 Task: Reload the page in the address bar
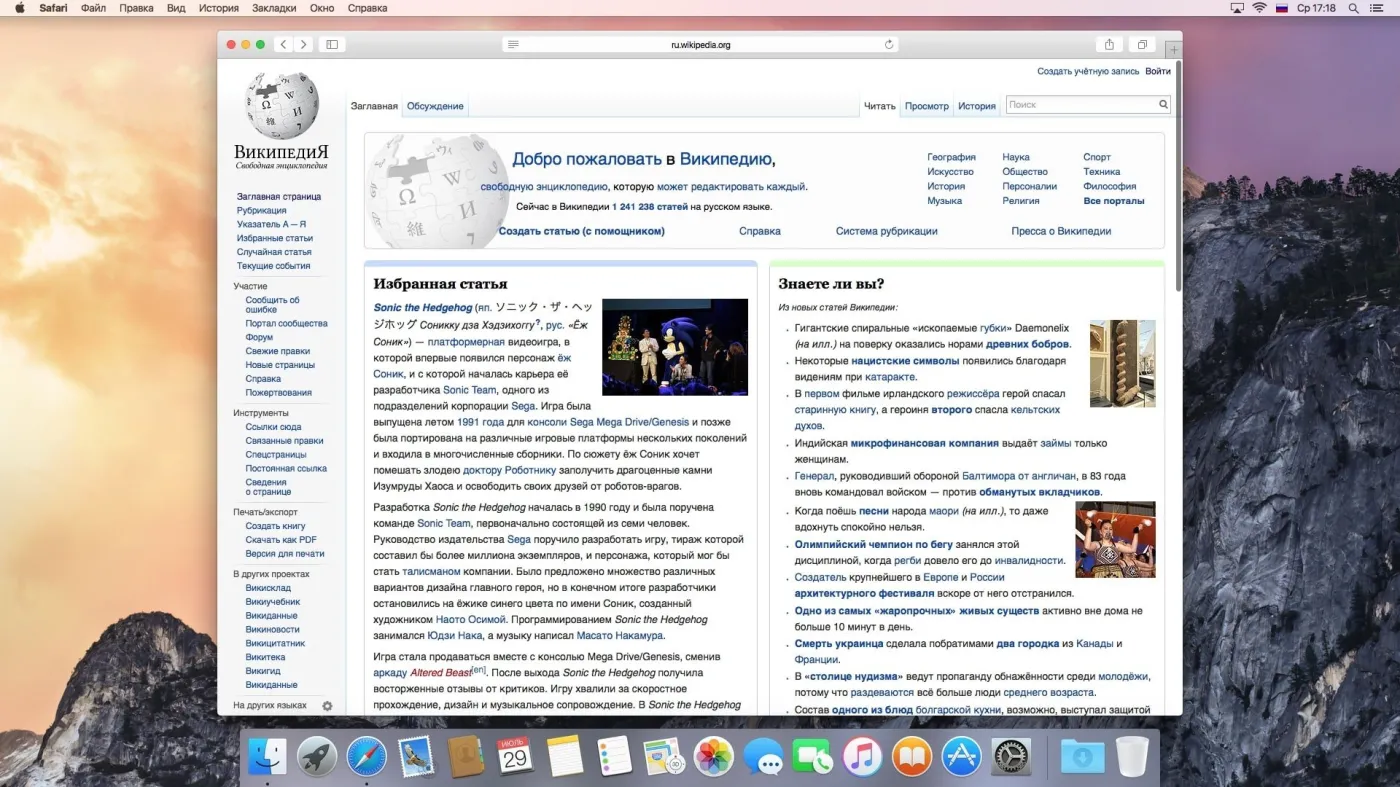[x=889, y=45]
